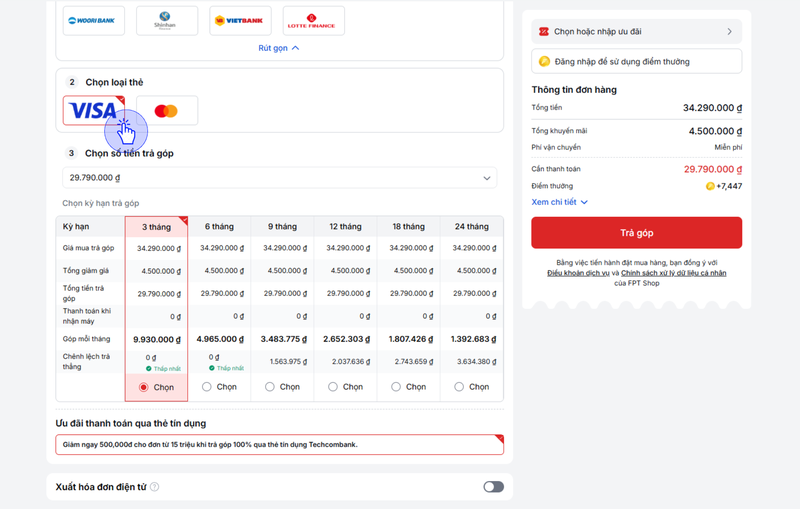Choose the Mastercard card type

click(167, 110)
